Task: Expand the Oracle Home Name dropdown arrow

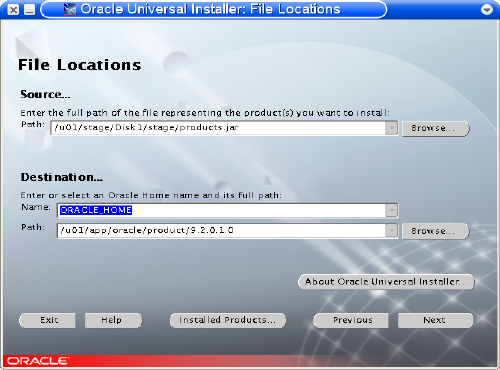Action: (x=391, y=210)
